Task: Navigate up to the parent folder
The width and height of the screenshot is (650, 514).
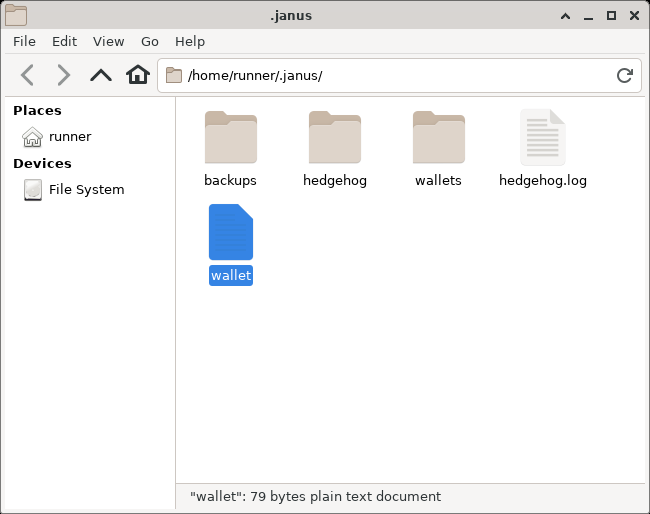Action: [101, 75]
